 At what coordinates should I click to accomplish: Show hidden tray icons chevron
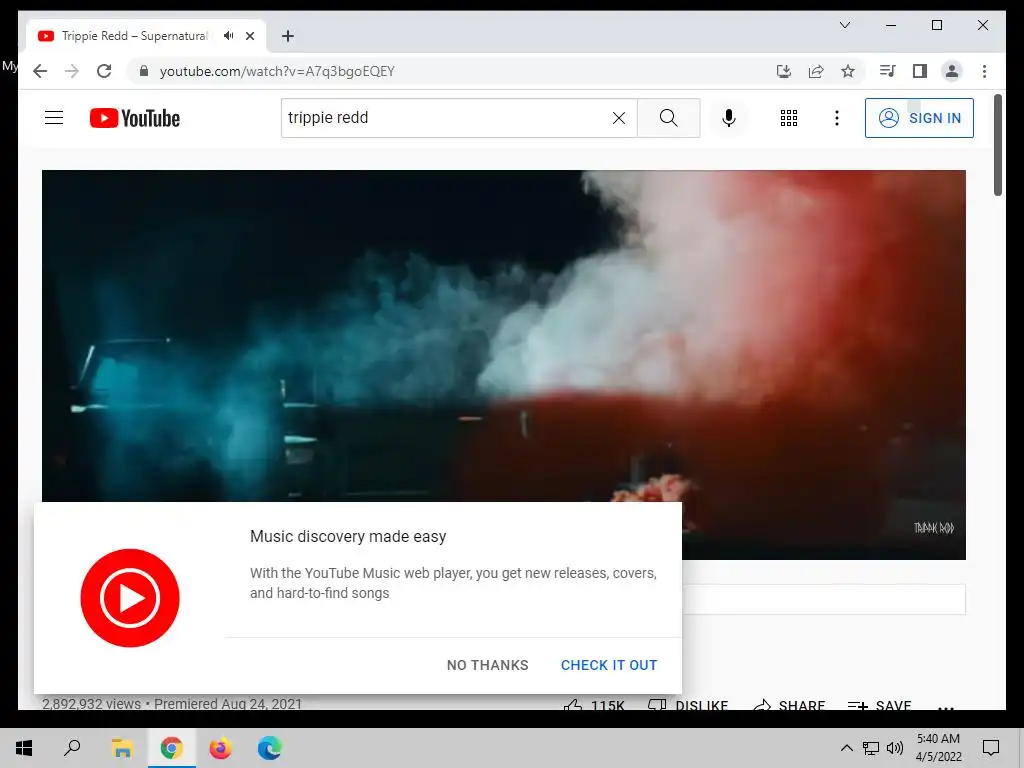(x=846, y=748)
